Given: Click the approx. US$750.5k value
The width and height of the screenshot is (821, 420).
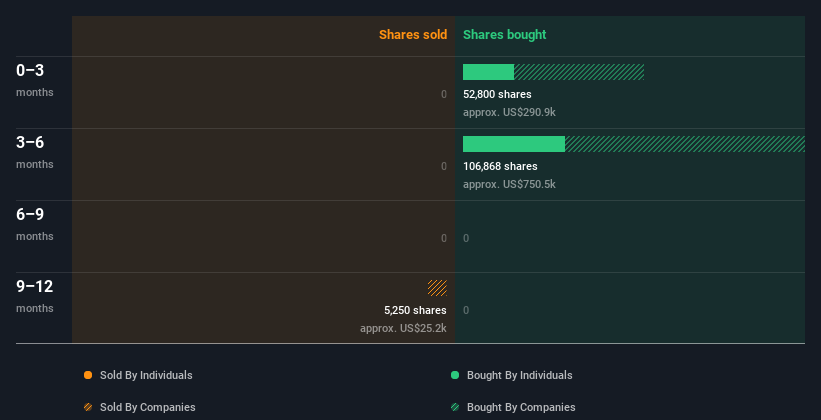Looking at the screenshot, I should [x=509, y=184].
